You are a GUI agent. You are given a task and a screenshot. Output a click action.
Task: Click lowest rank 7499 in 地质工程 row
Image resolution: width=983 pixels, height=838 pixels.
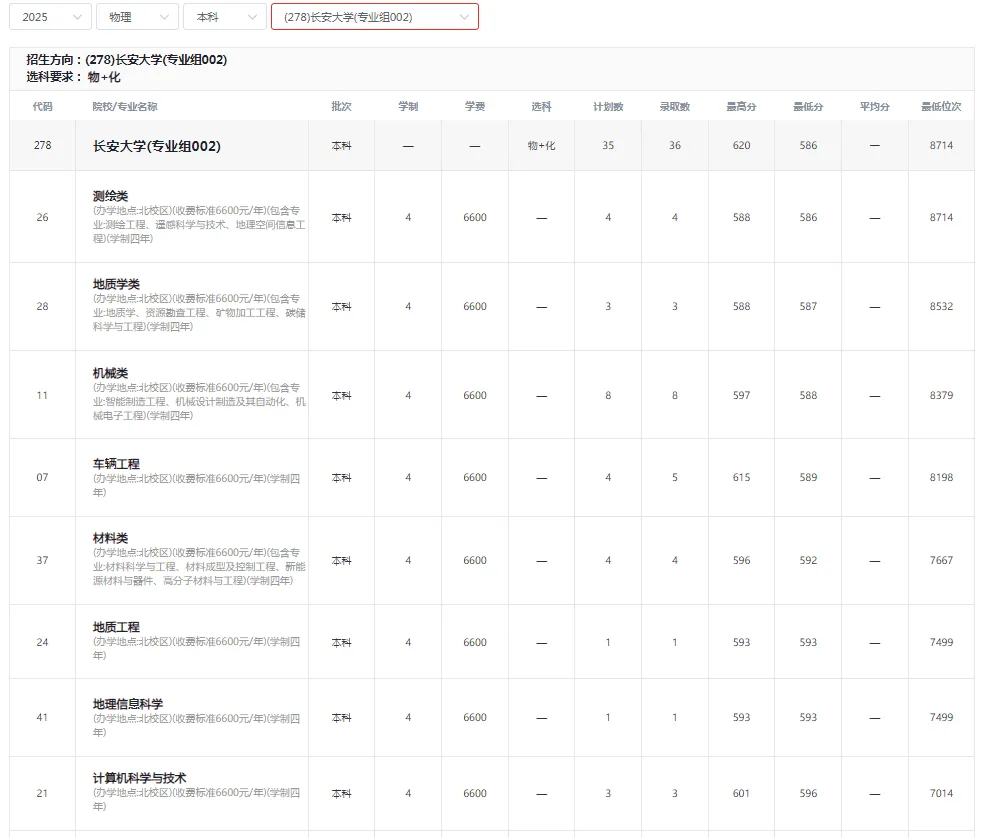[941, 642]
